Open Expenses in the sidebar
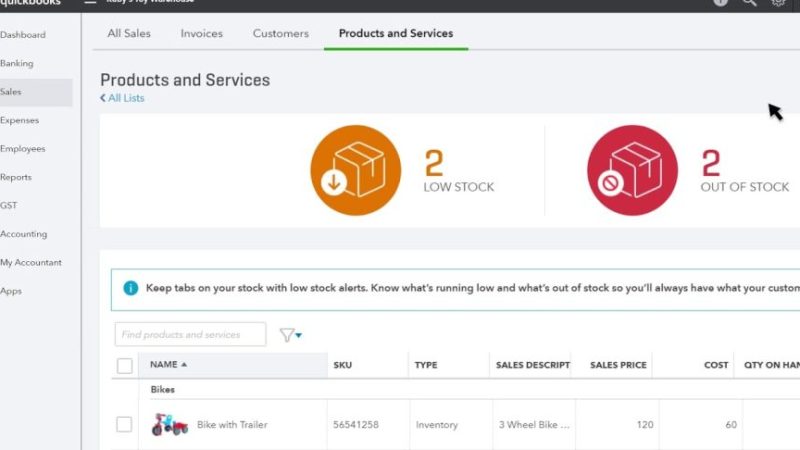Viewport: 800px width, 450px height. pyautogui.click(x=19, y=120)
